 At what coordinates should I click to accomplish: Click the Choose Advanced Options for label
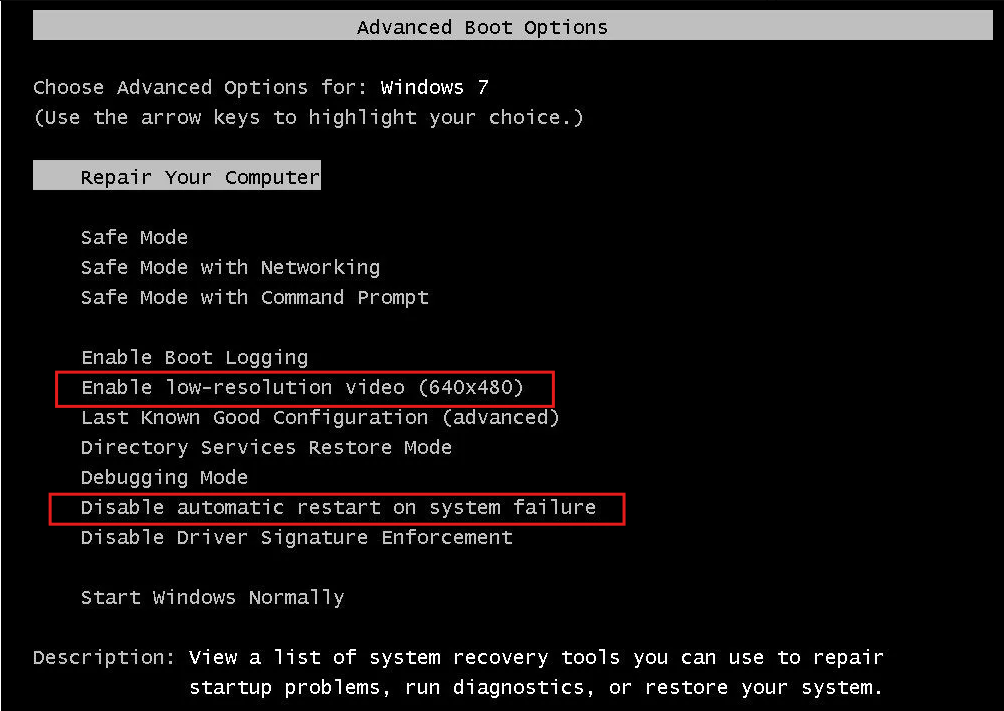pos(200,87)
